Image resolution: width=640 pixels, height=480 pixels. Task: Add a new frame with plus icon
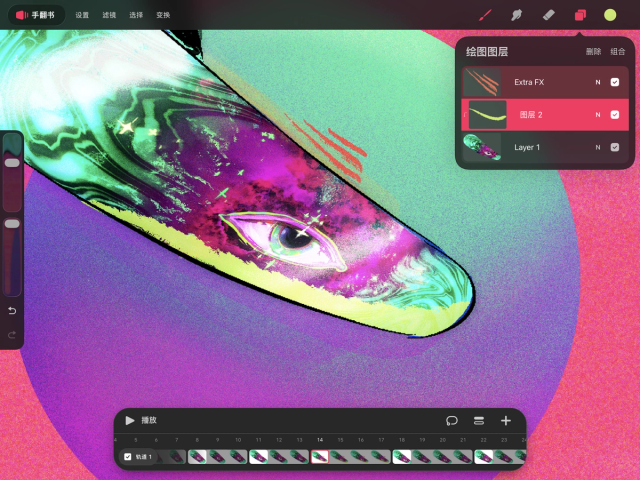(x=506, y=420)
